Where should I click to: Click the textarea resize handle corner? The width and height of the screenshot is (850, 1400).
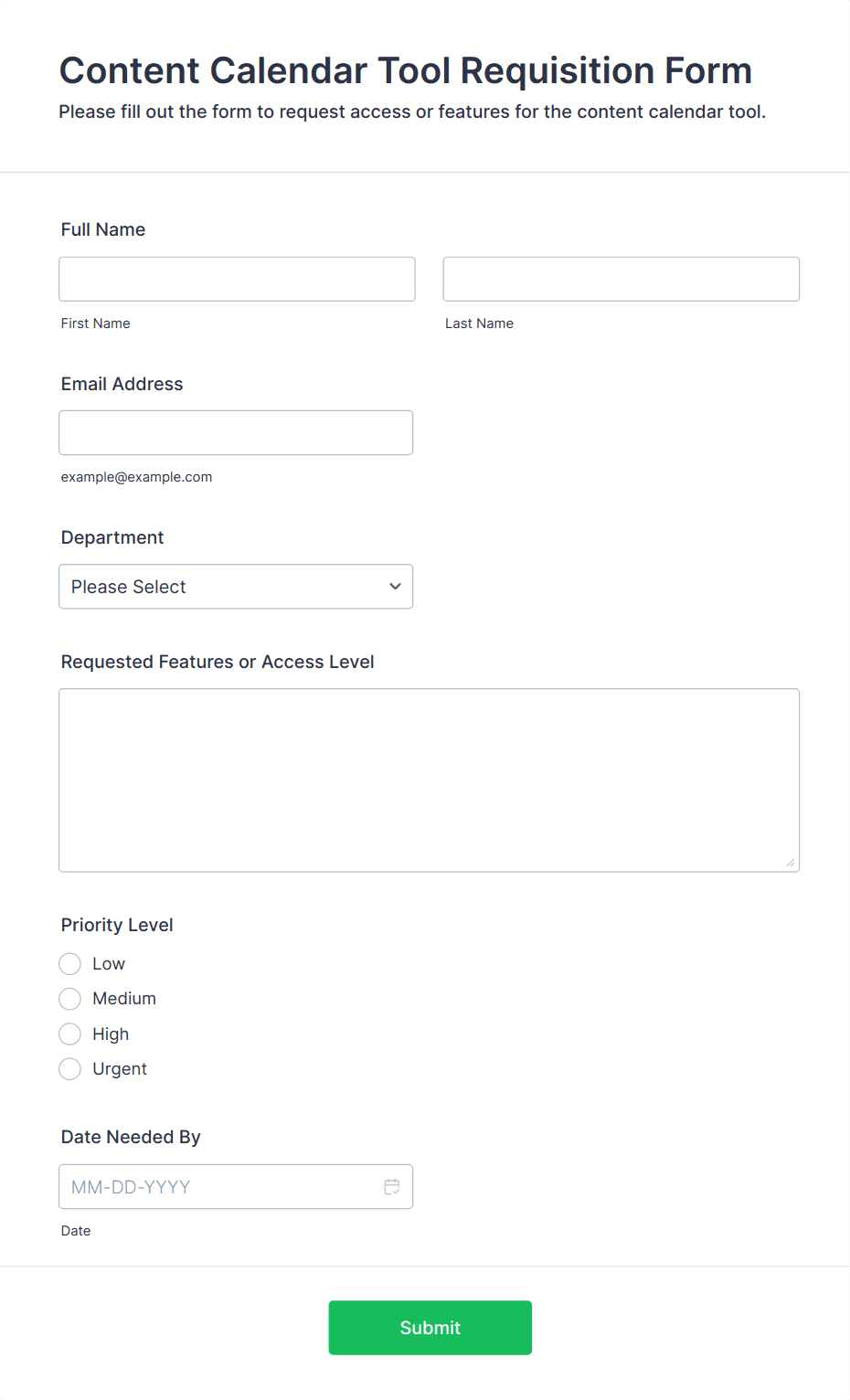[x=791, y=863]
